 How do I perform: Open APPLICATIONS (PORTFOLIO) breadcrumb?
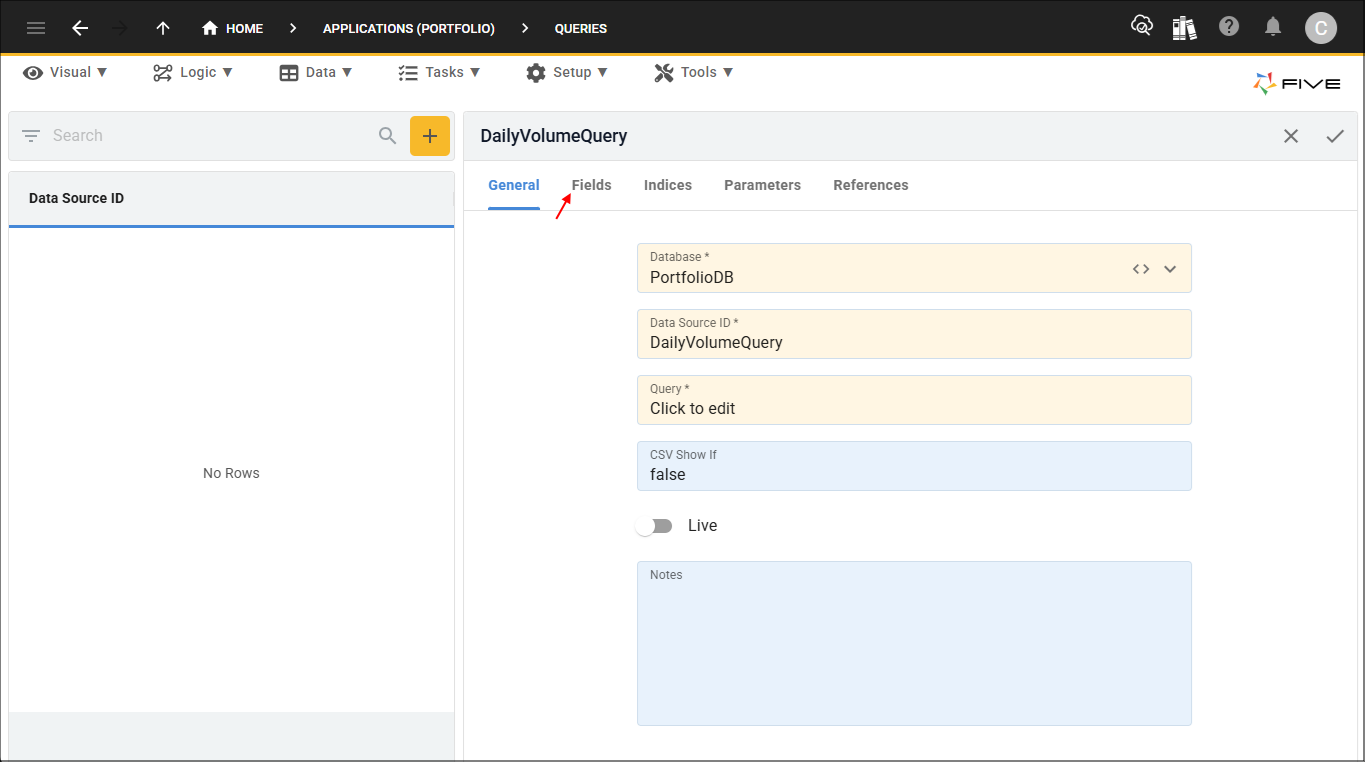(409, 28)
